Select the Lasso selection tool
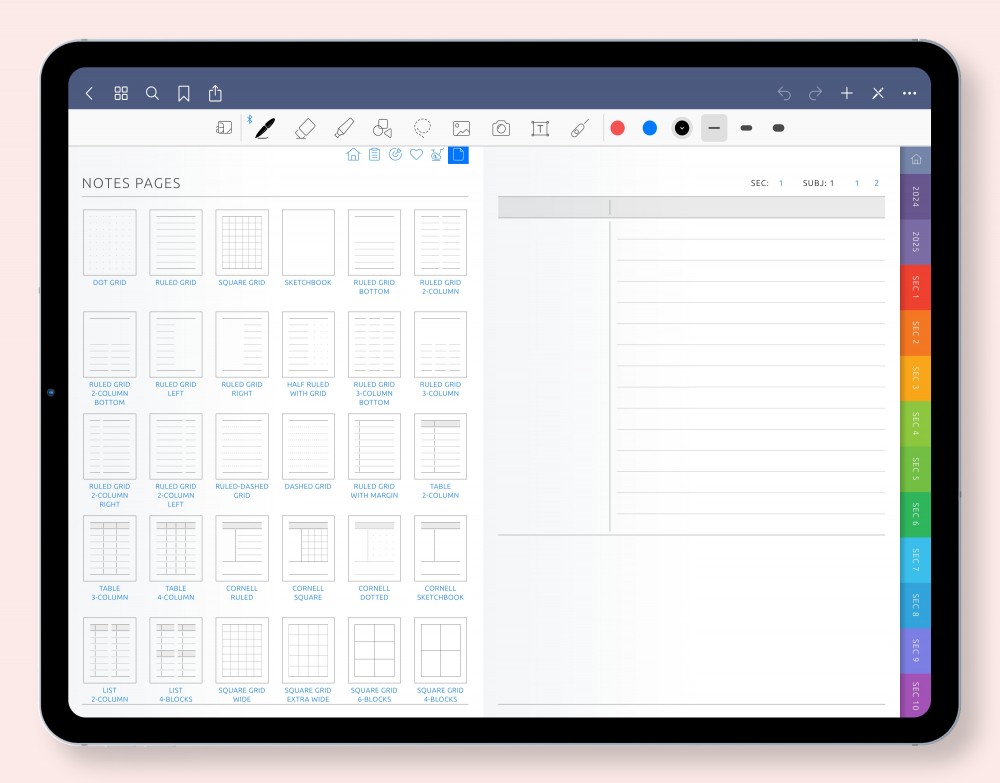Viewport: 1000px width, 783px height. [422, 128]
